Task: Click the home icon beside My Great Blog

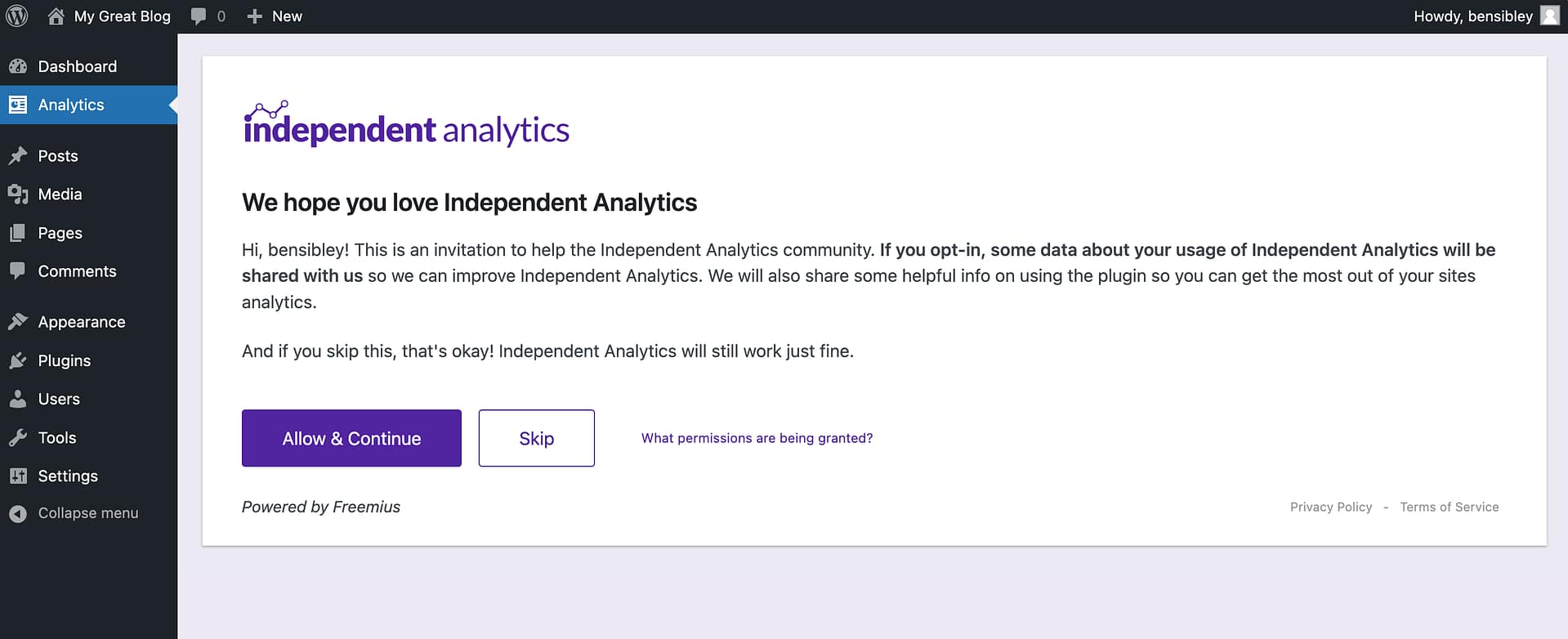Action: 56,16
